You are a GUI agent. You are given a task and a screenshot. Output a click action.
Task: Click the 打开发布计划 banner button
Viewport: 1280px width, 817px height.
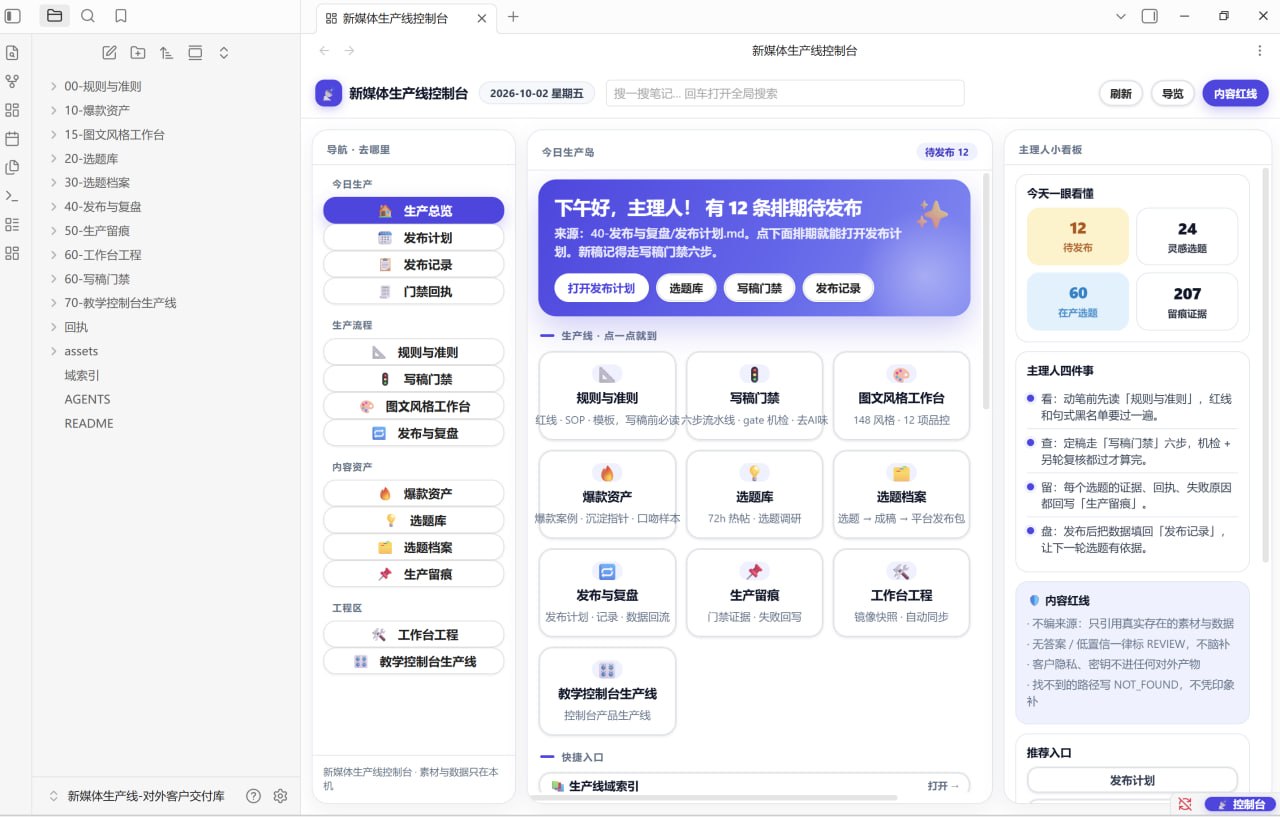[601, 288]
